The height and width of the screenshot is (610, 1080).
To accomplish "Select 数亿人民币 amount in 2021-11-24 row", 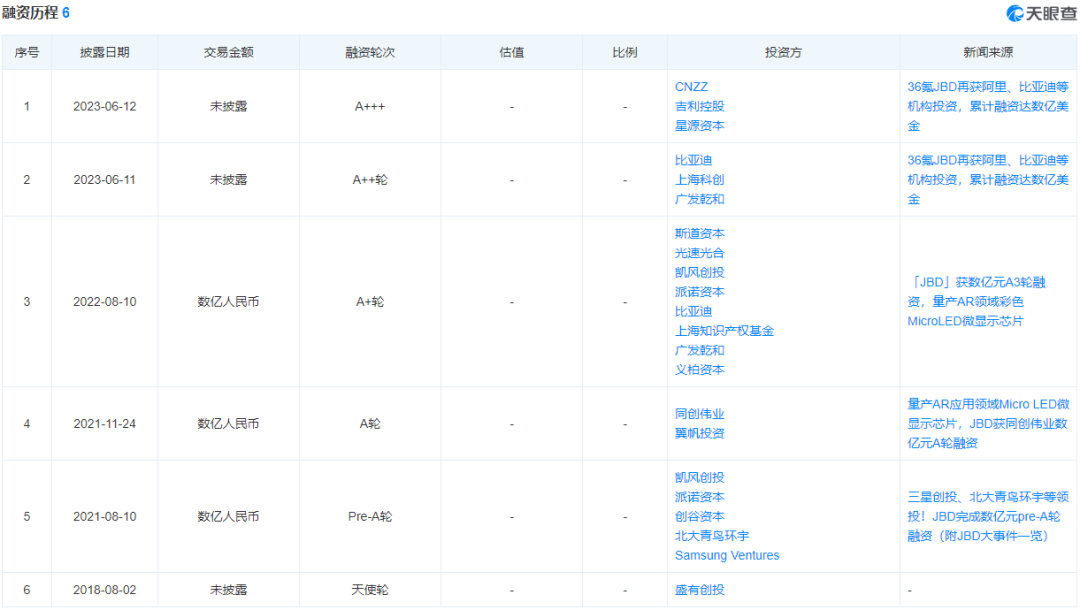I will pyautogui.click(x=229, y=424).
